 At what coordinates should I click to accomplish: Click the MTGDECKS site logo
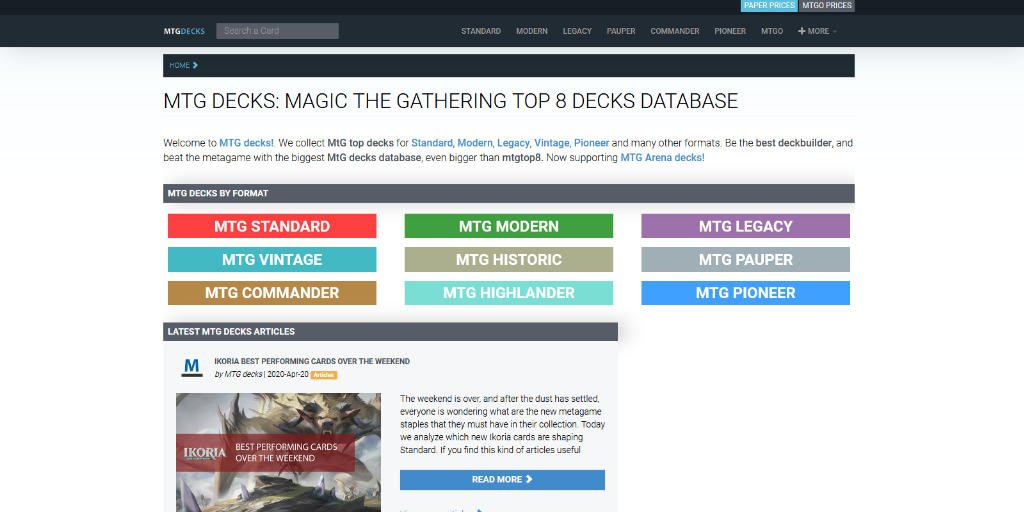point(184,31)
